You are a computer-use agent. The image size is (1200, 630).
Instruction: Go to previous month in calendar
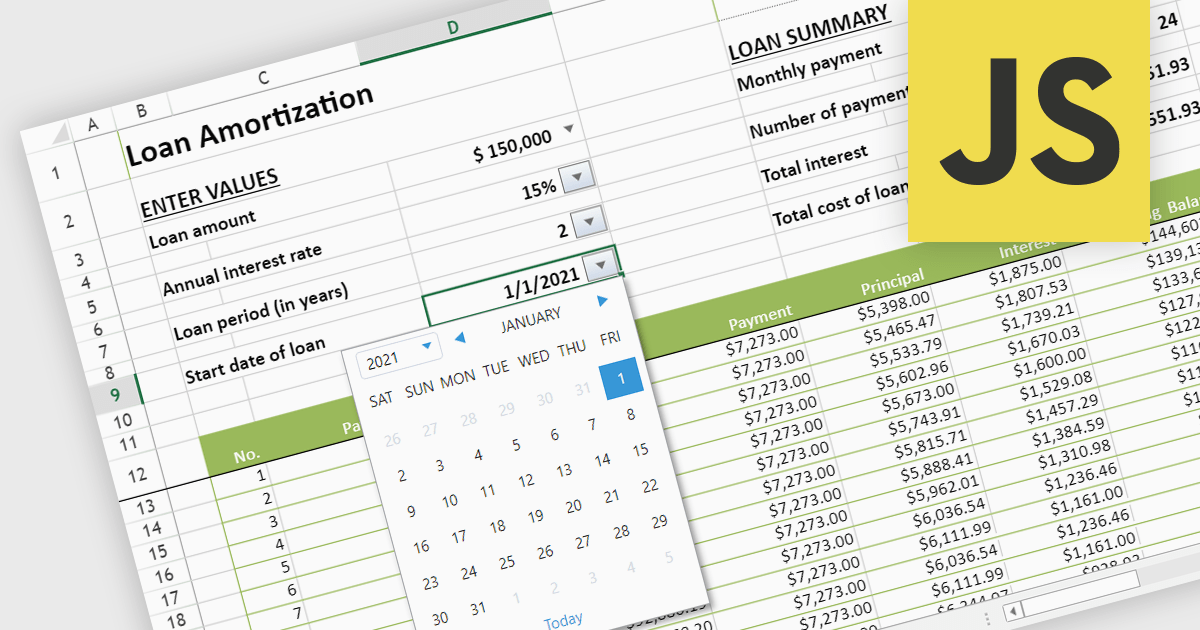(x=460, y=338)
